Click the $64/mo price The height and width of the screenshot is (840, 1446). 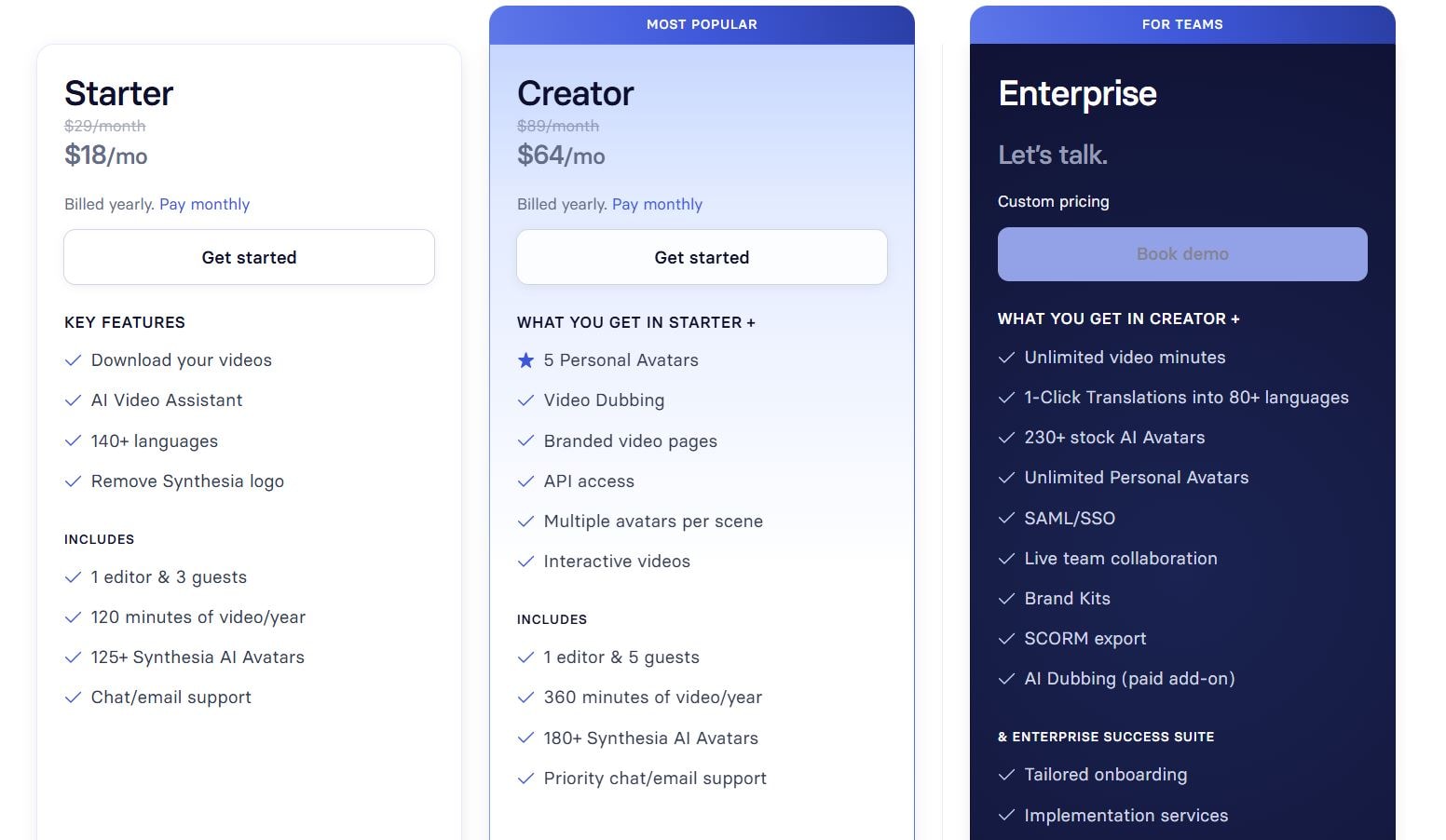click(x=561, y=155)
